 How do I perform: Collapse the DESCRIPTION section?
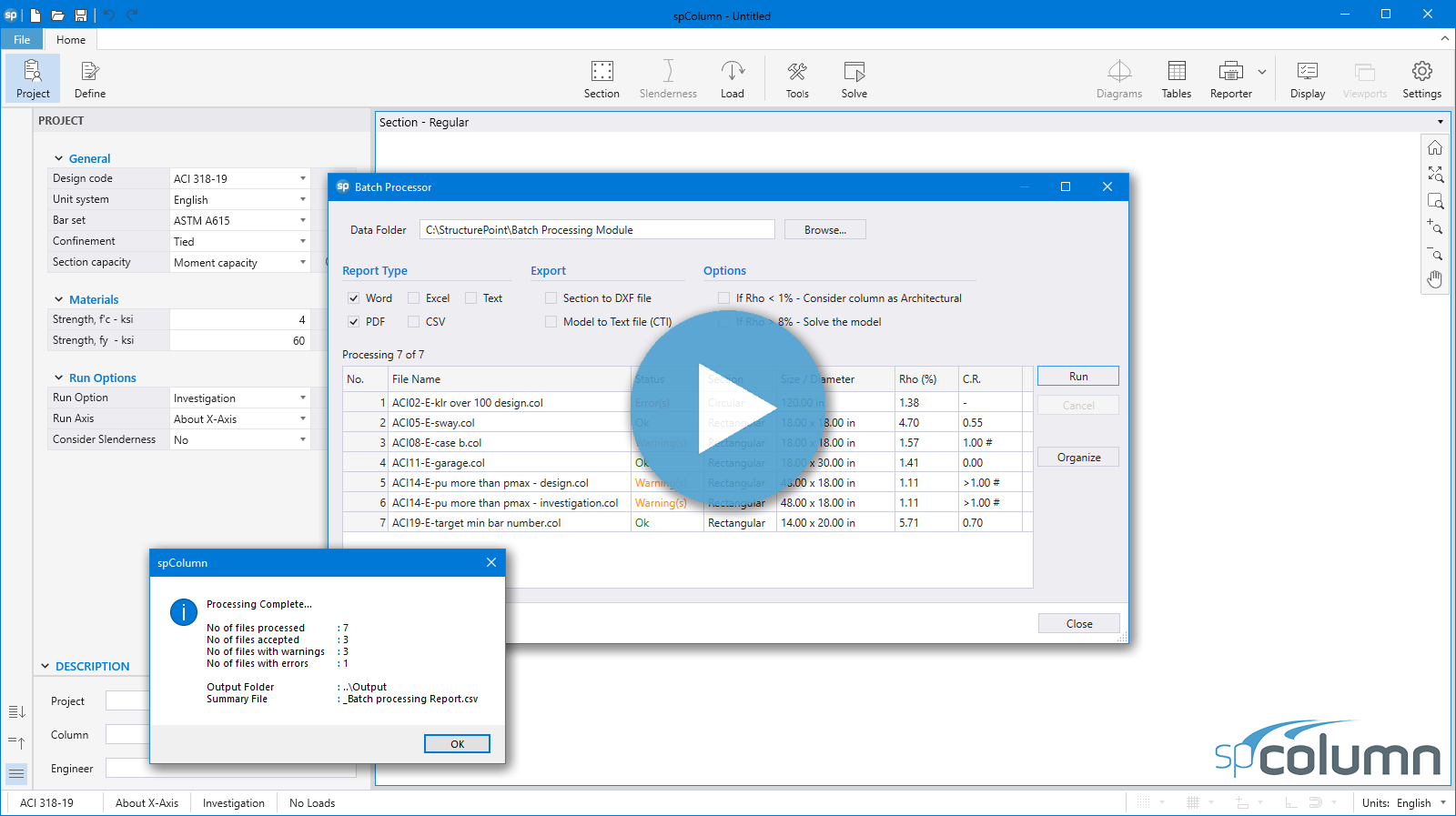[45, 666]
